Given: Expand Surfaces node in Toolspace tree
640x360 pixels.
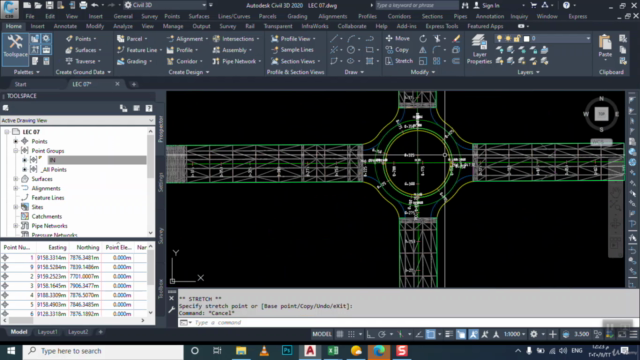Looking at the screenshot, I should tap(16, 179).
